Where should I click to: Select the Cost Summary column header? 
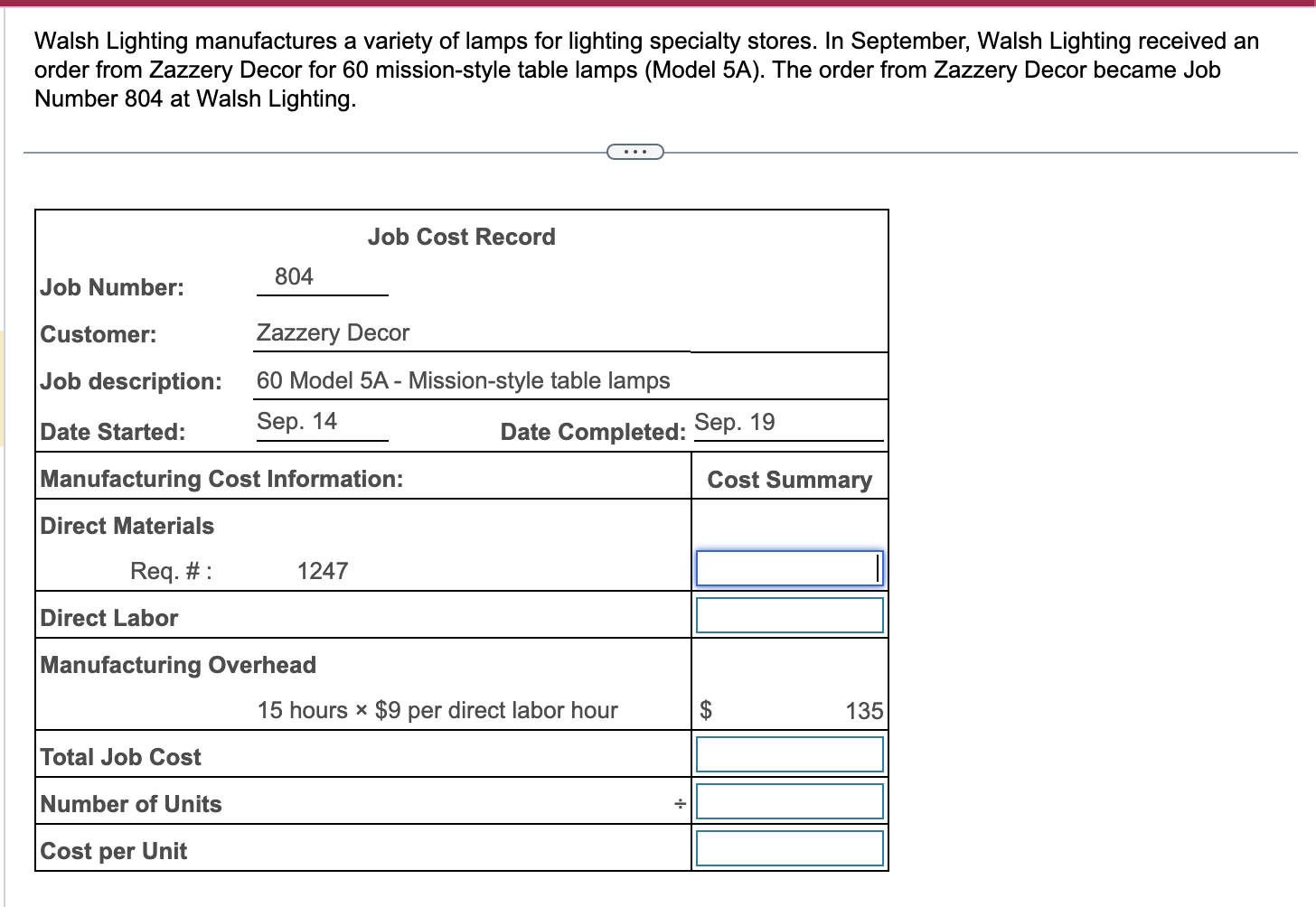pyautogui.click(x=789, y=479)
